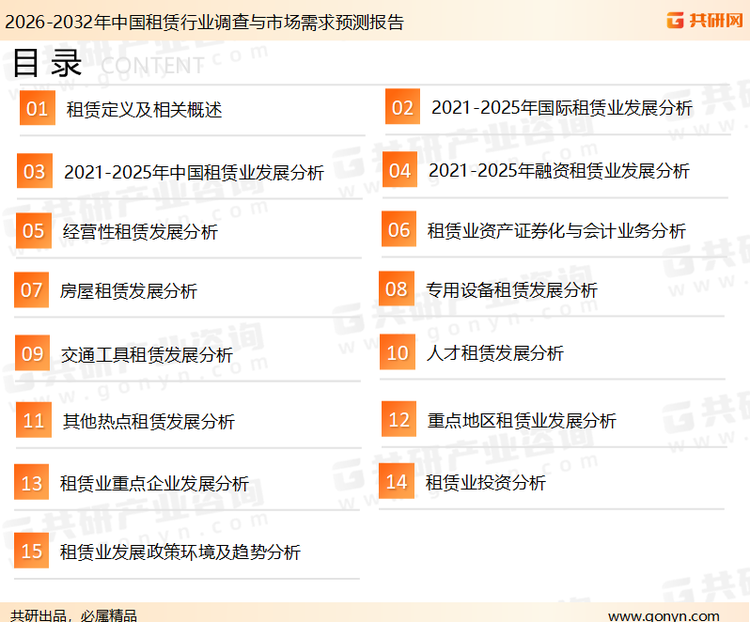The image size is (750, 622).
Task: Click the orange 12 chapter badge
Action: [x=399, y=419]
